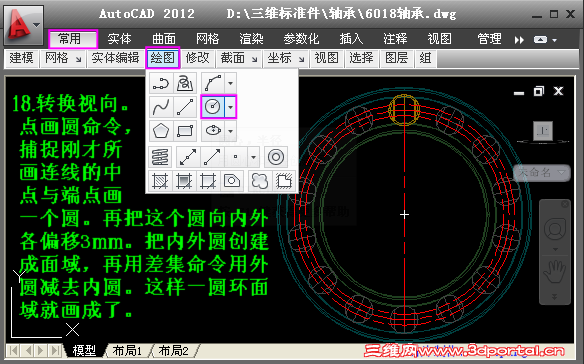
Task: Open the 图层 panel
Action: coord(397,58)
